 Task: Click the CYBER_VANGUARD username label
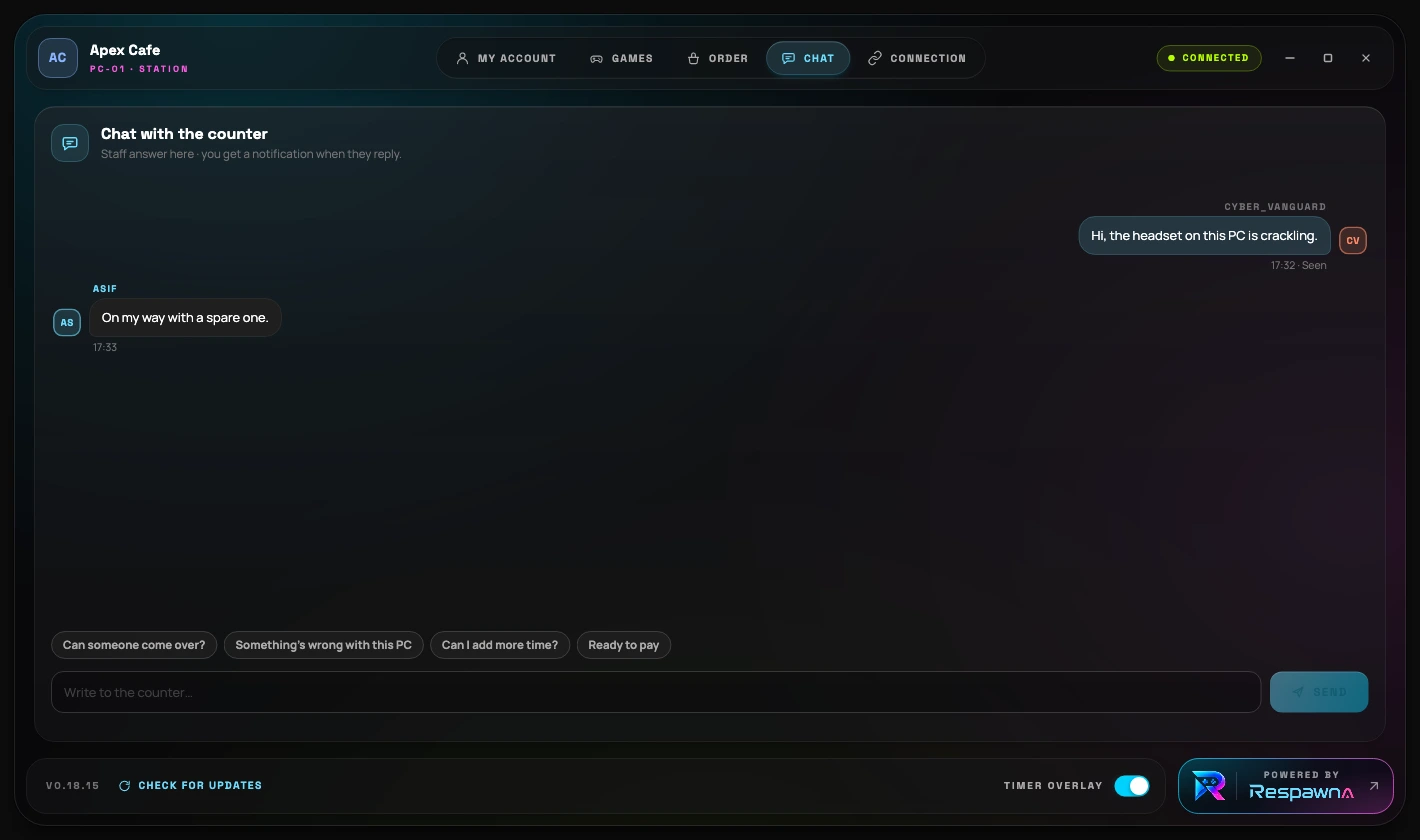click(1275, 207)
